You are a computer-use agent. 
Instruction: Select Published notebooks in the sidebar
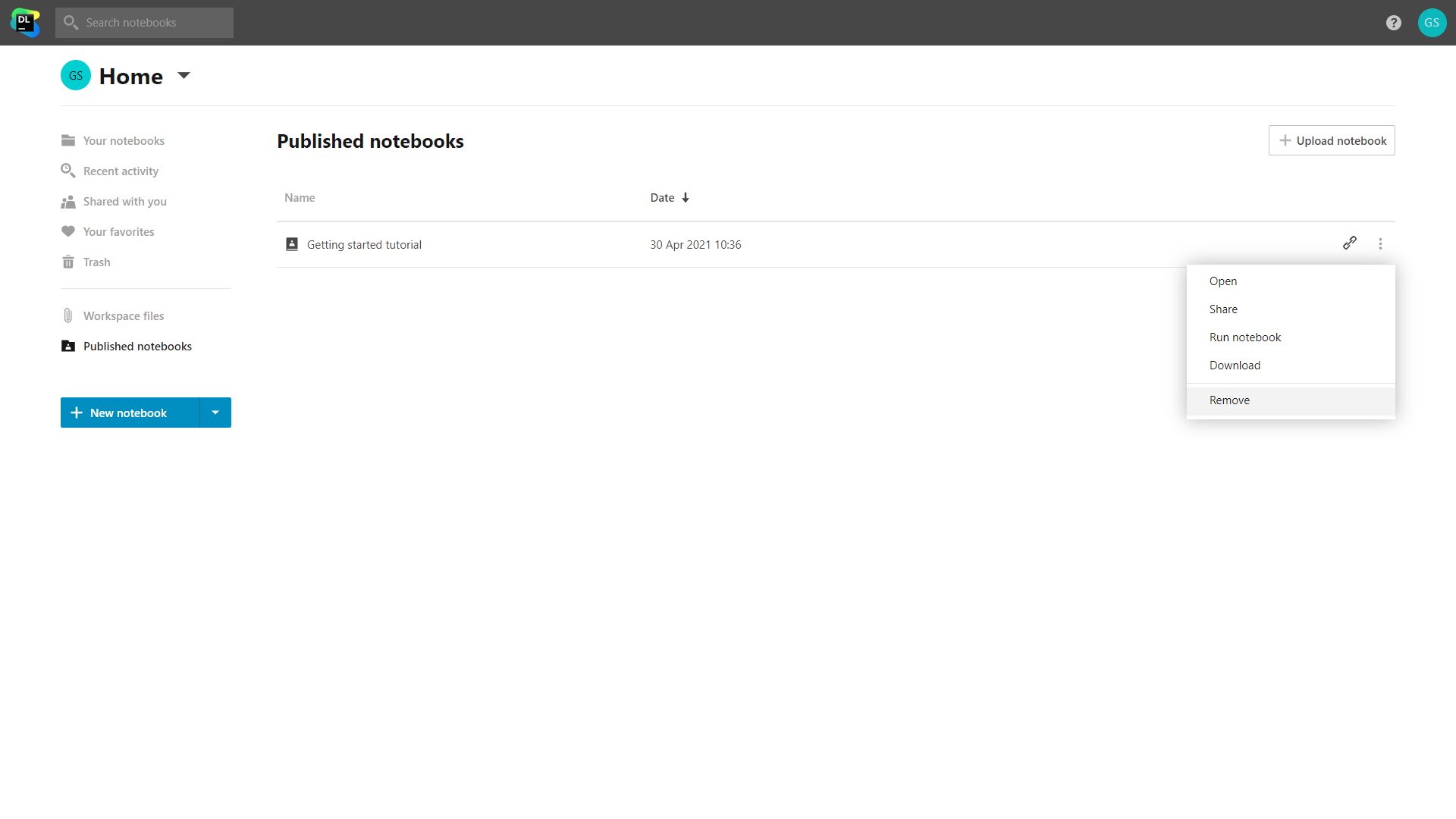[x=137, y=346]
